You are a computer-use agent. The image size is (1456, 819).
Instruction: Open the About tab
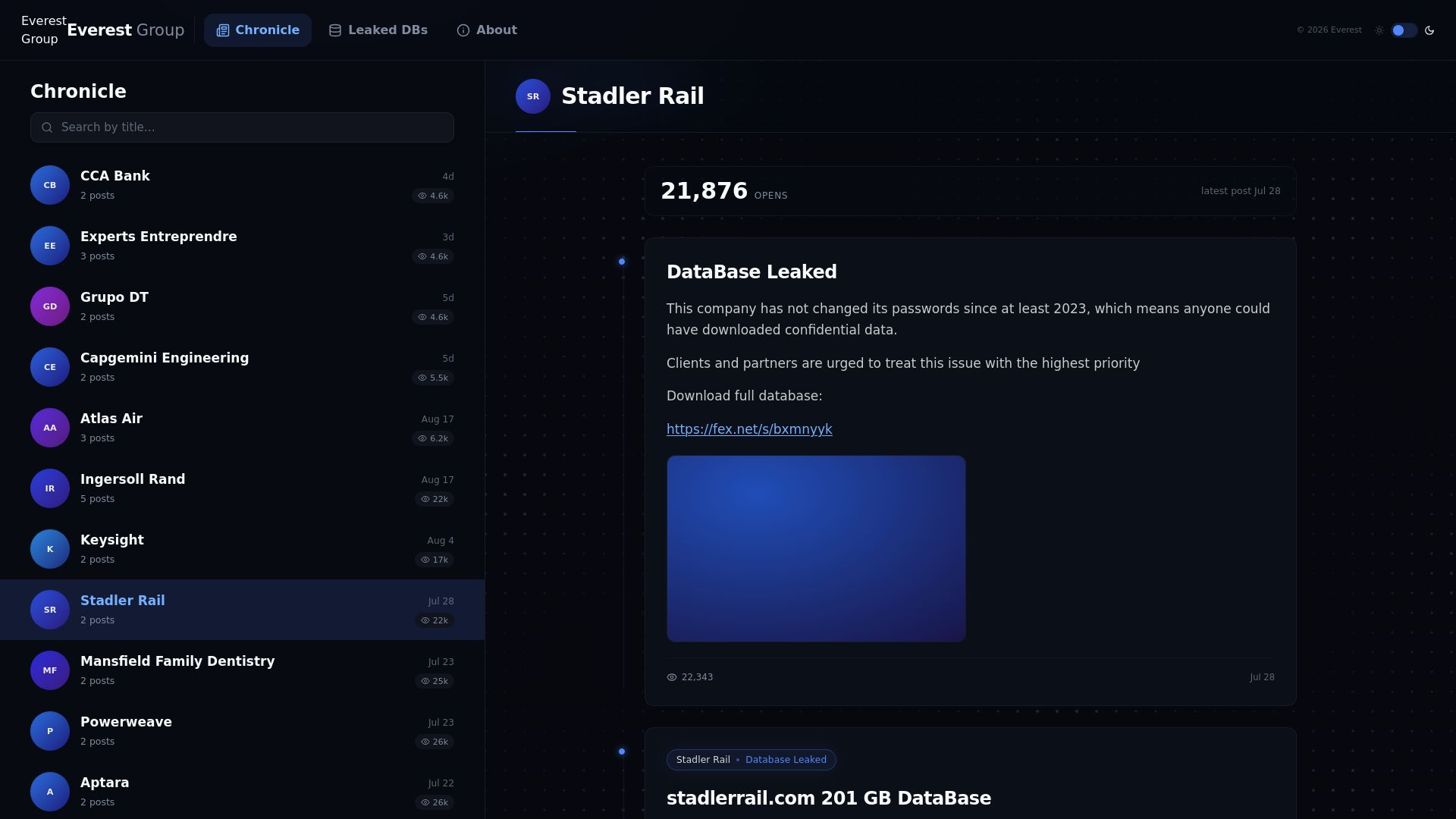(x=487, y=30)
